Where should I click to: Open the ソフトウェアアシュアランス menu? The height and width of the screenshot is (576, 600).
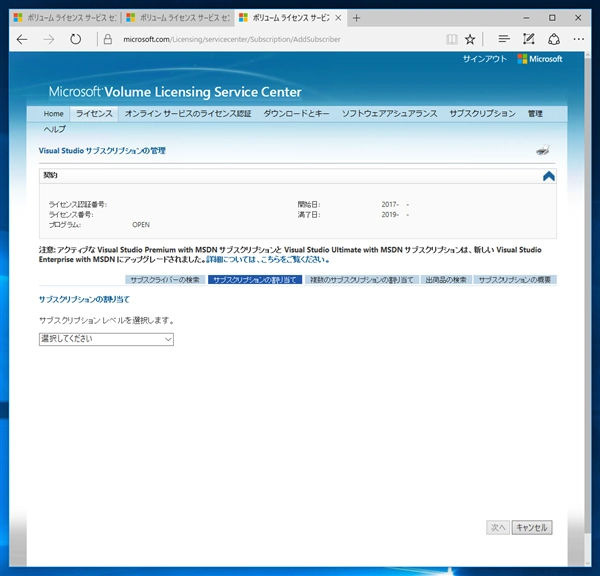tap(390, 114)
